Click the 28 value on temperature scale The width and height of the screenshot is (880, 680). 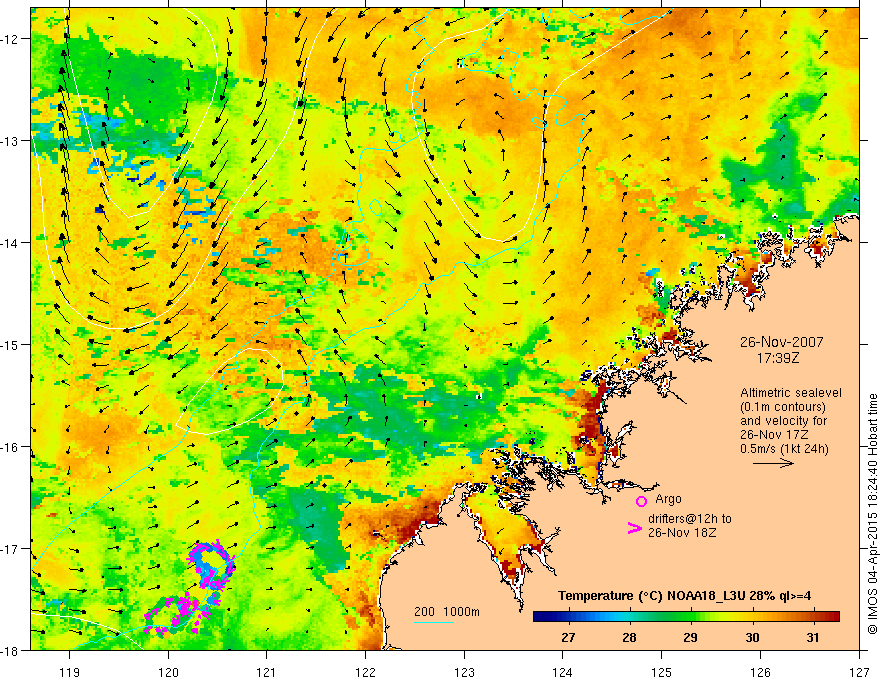[630, 638]
